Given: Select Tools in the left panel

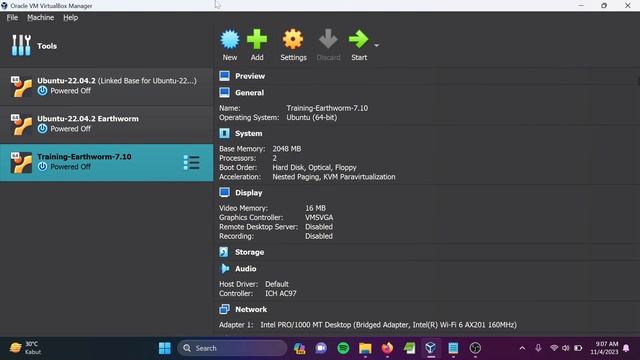Looking at the screenshot, I should (107, 46).
